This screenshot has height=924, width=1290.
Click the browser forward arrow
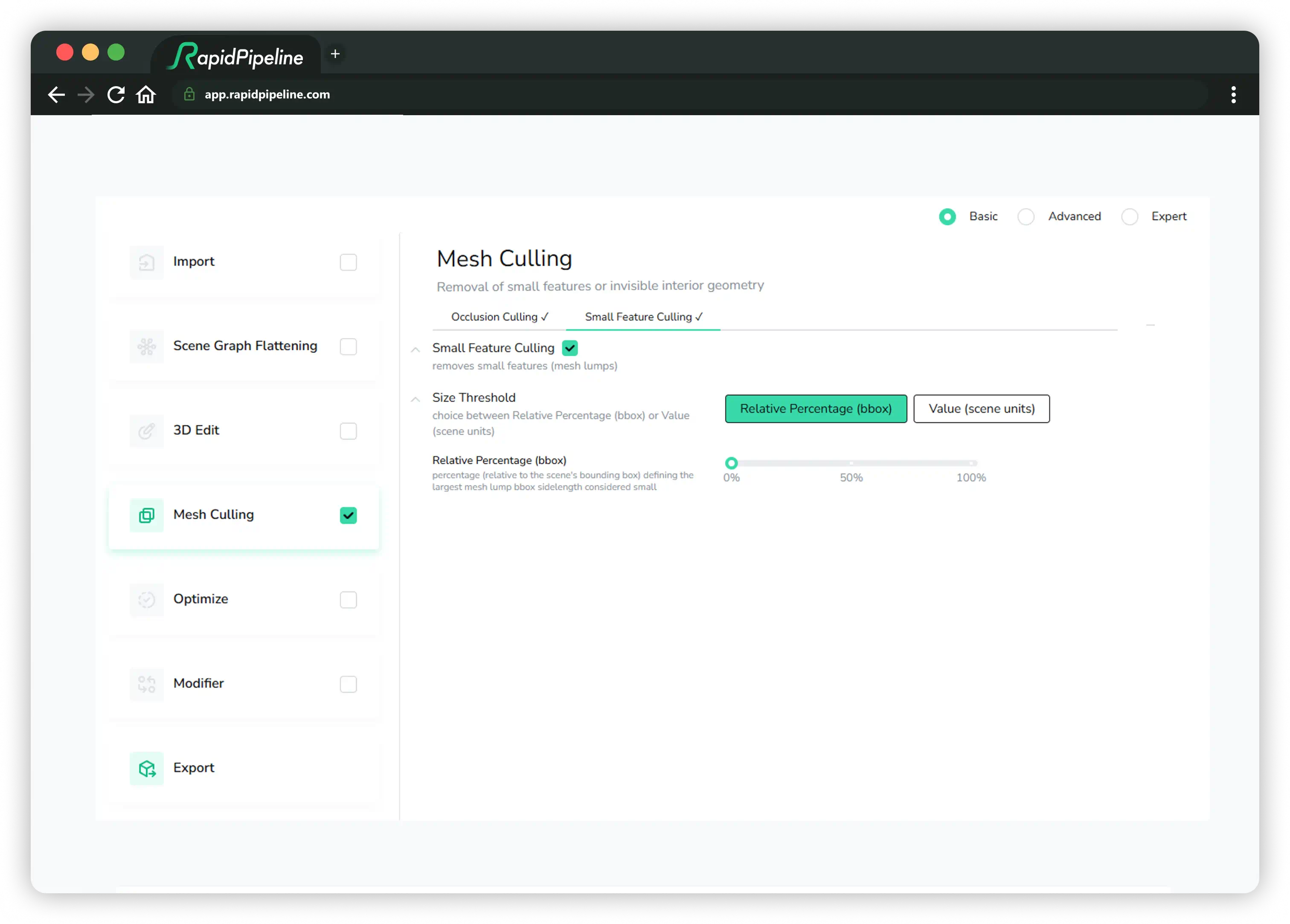86,94
